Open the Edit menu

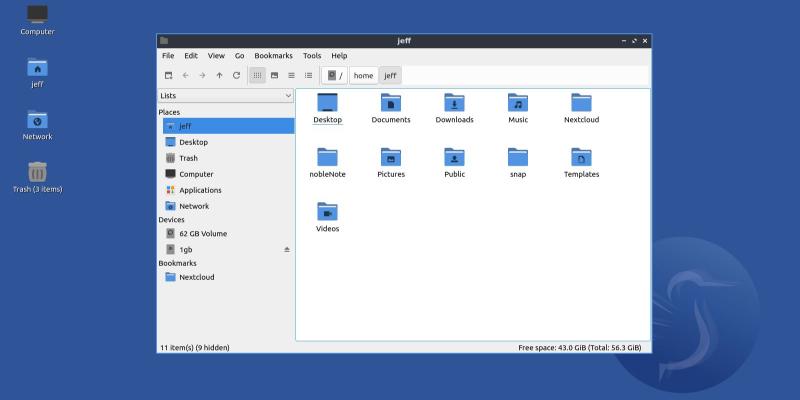pos(191,56)
